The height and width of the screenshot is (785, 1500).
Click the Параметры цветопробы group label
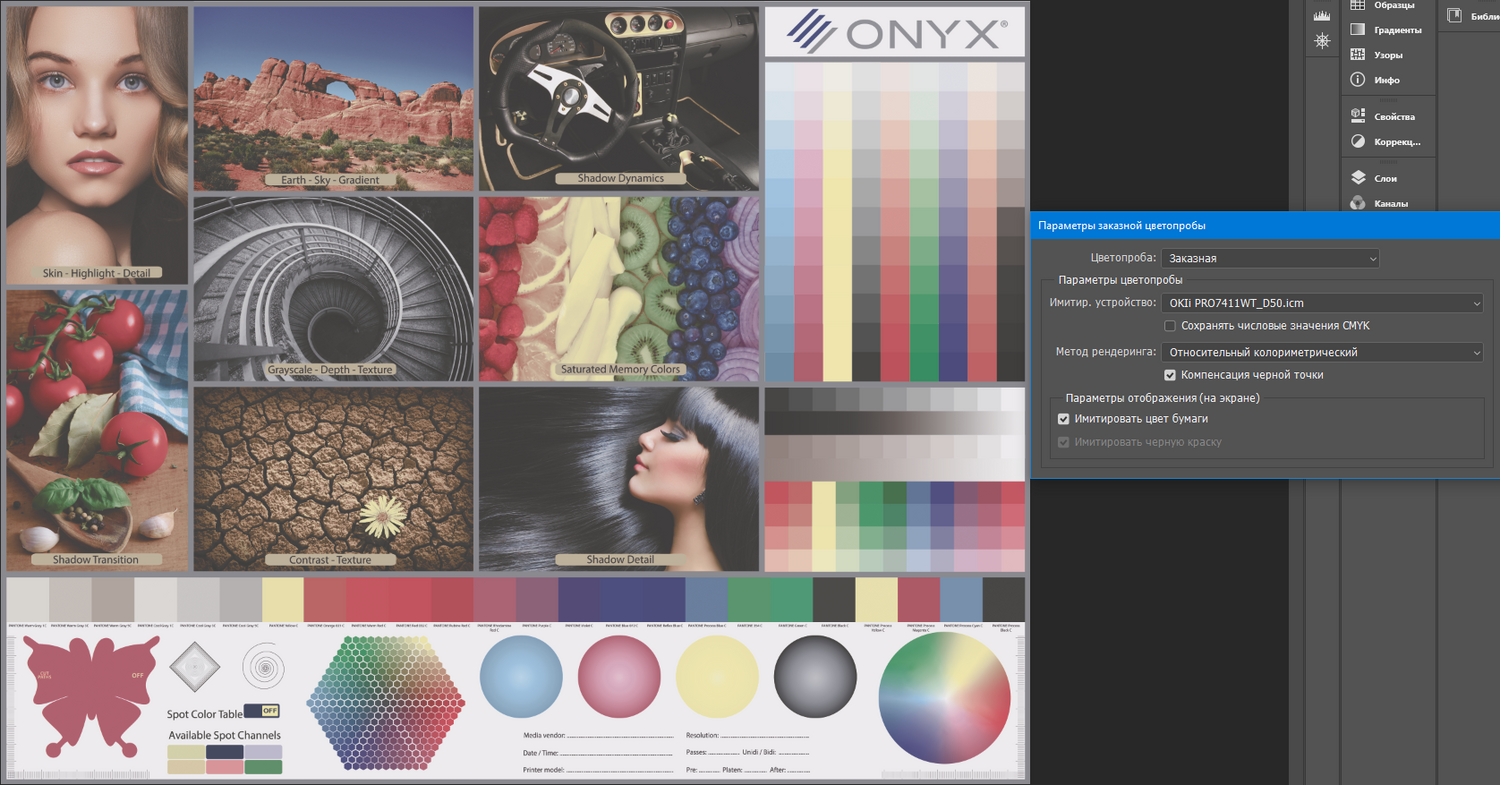pos(1120,280)
